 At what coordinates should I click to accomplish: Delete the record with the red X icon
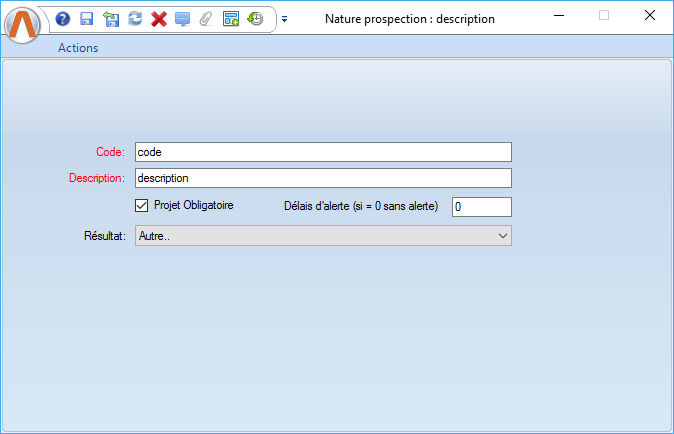click(158, 19)
